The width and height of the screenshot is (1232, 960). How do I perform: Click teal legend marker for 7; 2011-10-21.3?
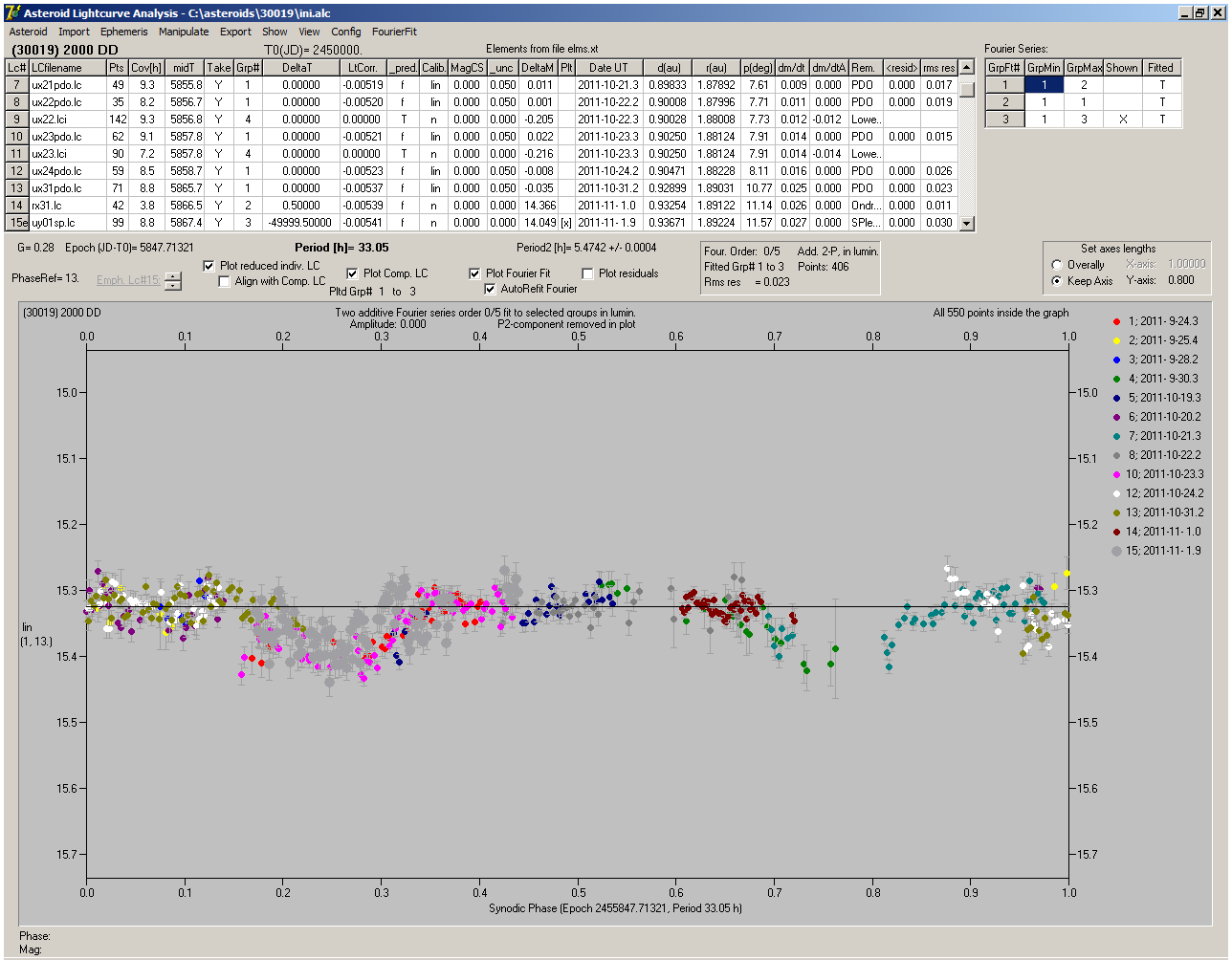click(1116, 436)
